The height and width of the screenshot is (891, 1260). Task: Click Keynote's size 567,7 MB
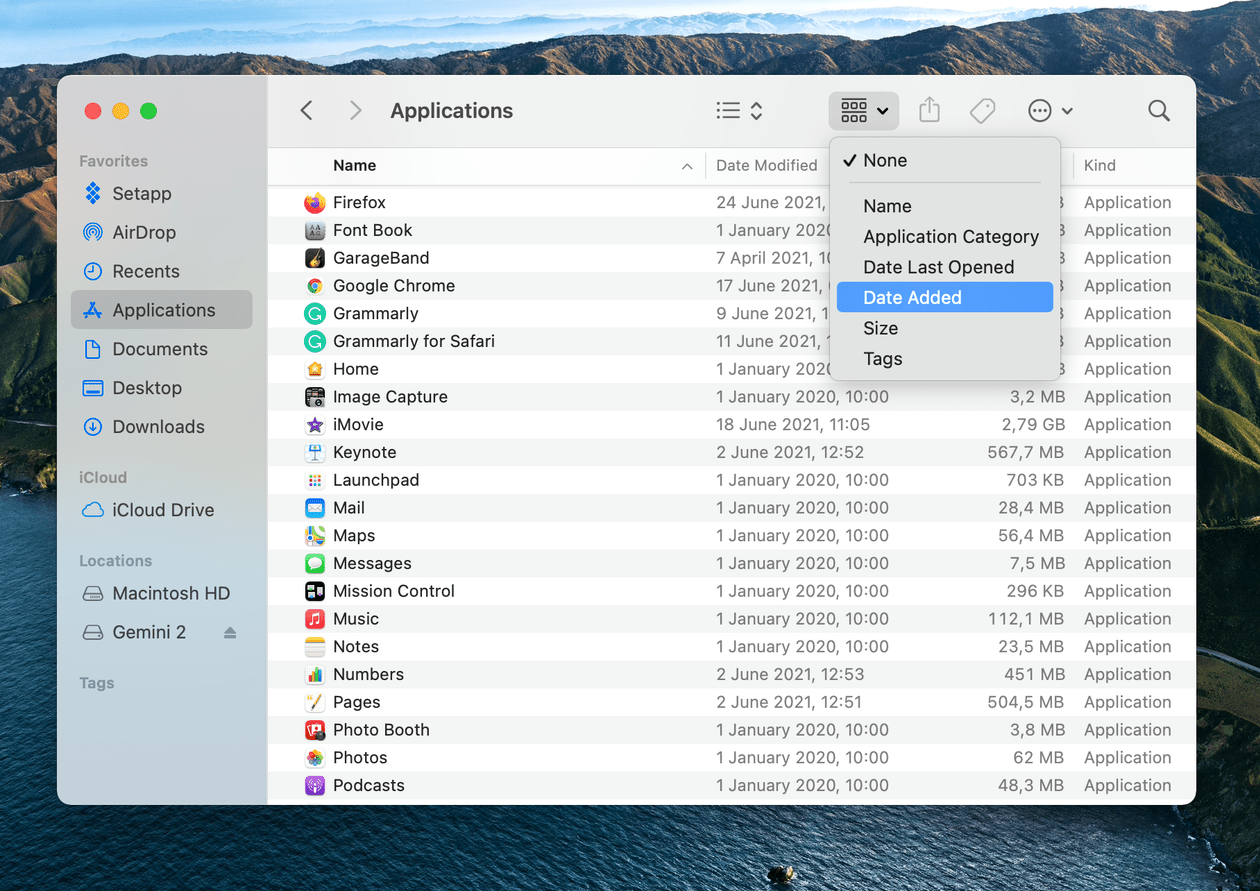[x=1026, y=452]
